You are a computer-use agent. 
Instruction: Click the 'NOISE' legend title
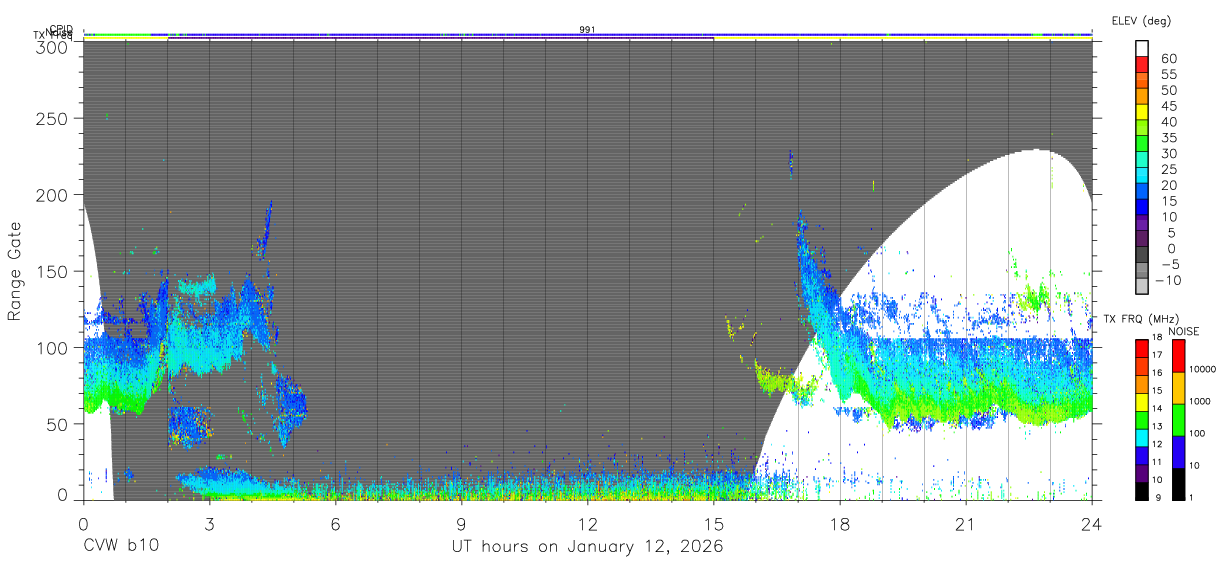click(1184, 331)
